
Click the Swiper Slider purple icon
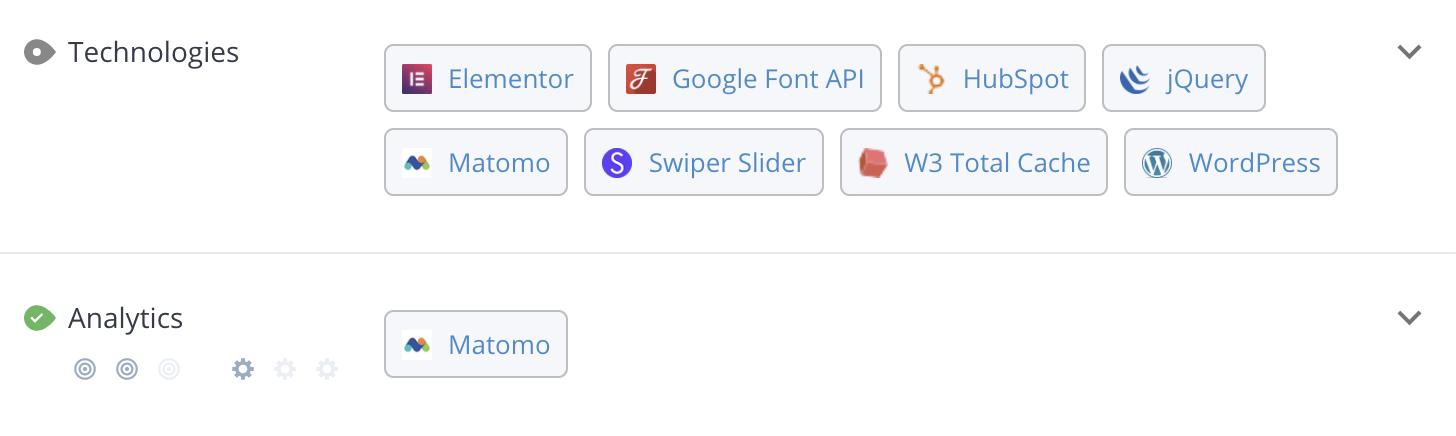coord(617,163)
